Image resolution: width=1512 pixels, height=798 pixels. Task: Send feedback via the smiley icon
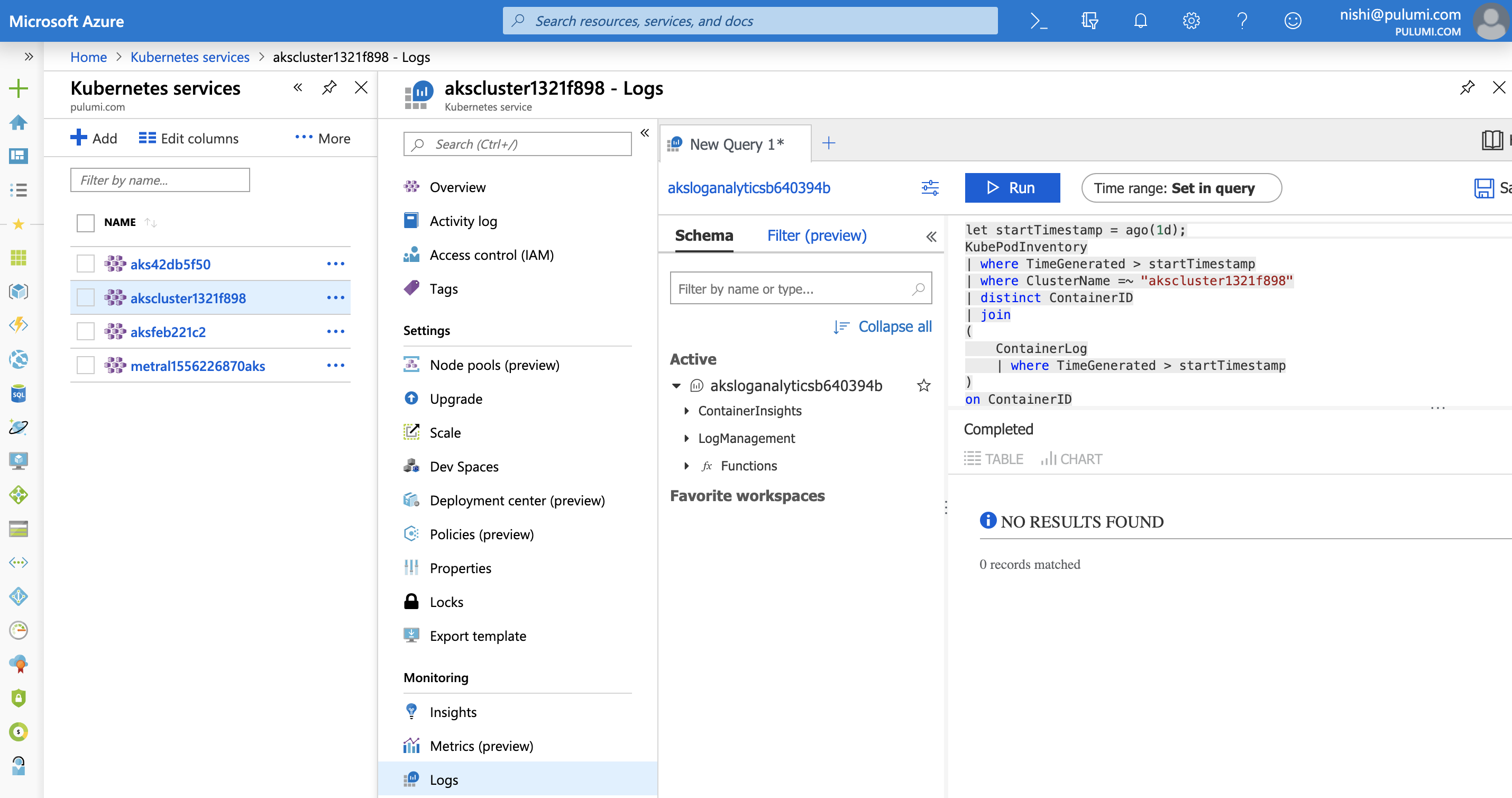coord(1293,21)
